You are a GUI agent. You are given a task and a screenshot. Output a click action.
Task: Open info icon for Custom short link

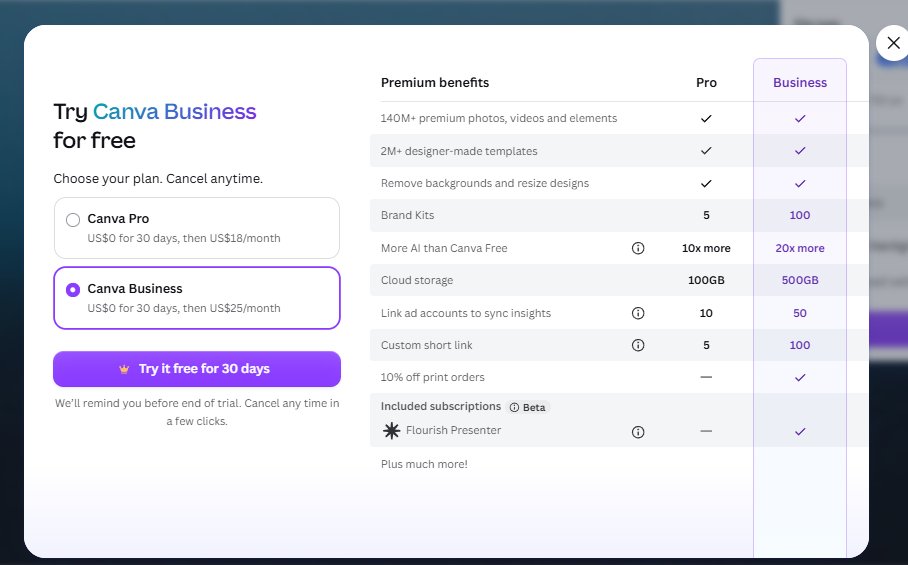tap(638, 345)
